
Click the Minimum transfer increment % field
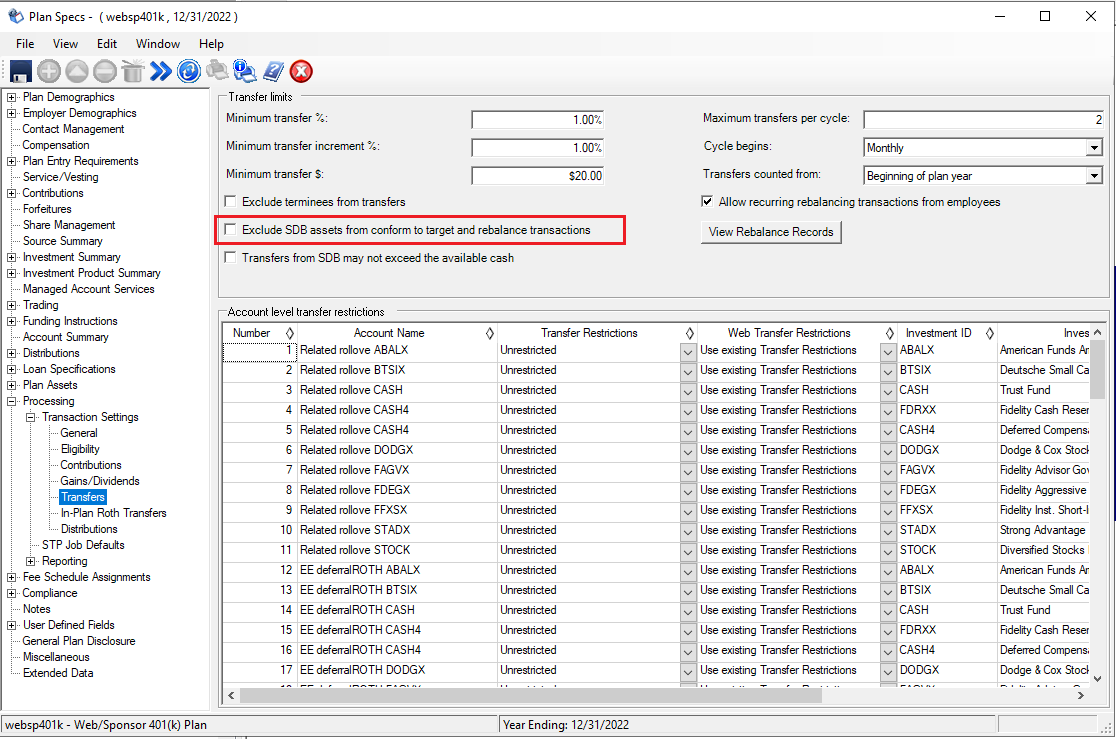(x=537, y=147)
